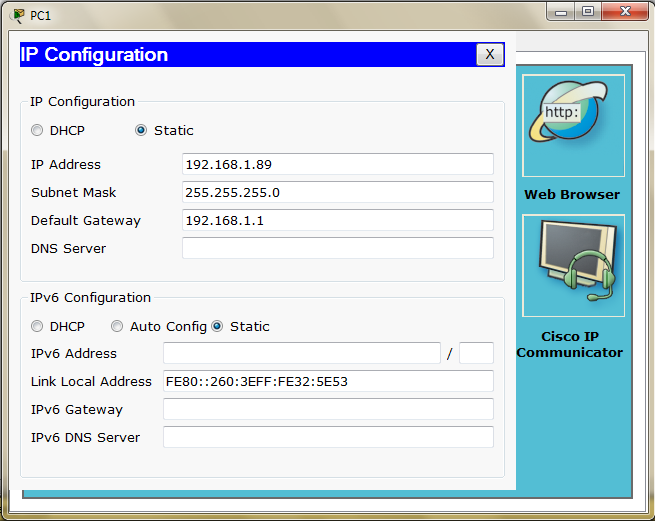
Task: Select the IPv6 DHCP radio button
Action: tap(37, 326)
